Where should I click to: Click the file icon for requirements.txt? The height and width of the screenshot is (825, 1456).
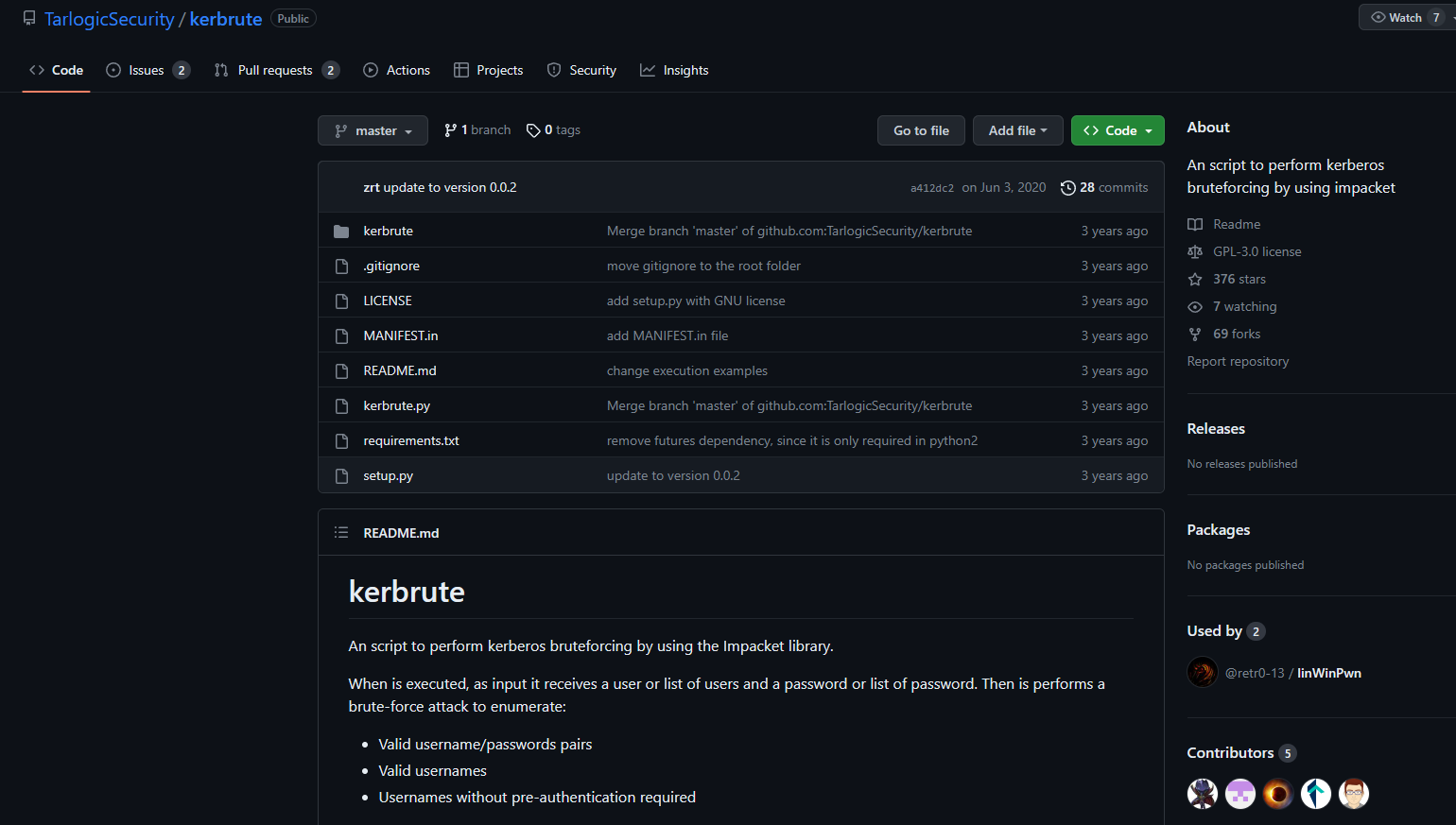pyautogui.click(x=341, y=441)
